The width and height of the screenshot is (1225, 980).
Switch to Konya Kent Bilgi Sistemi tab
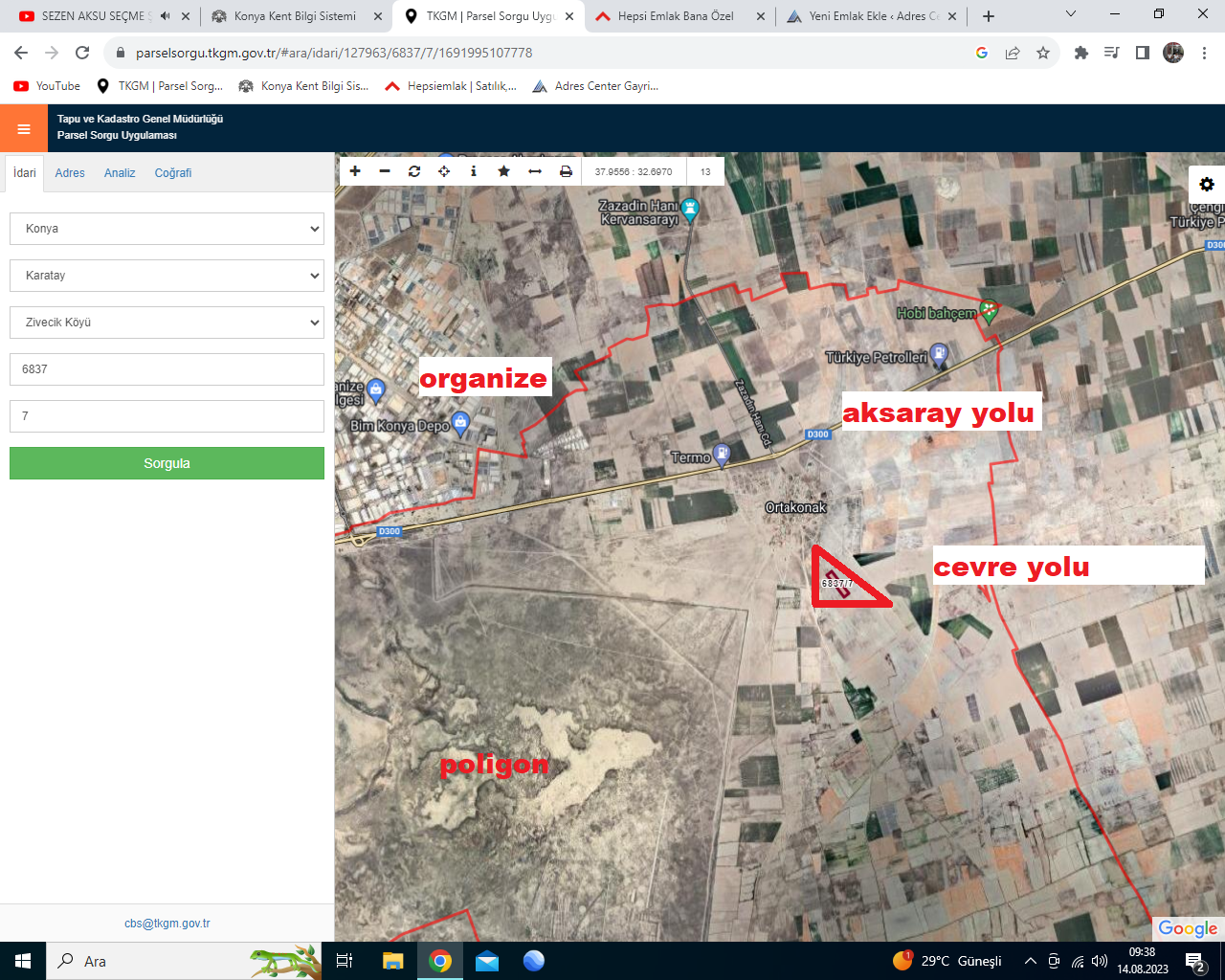point(295,16)
